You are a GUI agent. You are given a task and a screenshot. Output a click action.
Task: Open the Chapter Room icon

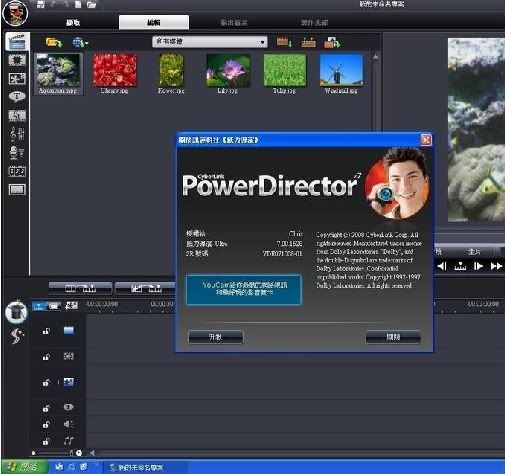[17, 171]
